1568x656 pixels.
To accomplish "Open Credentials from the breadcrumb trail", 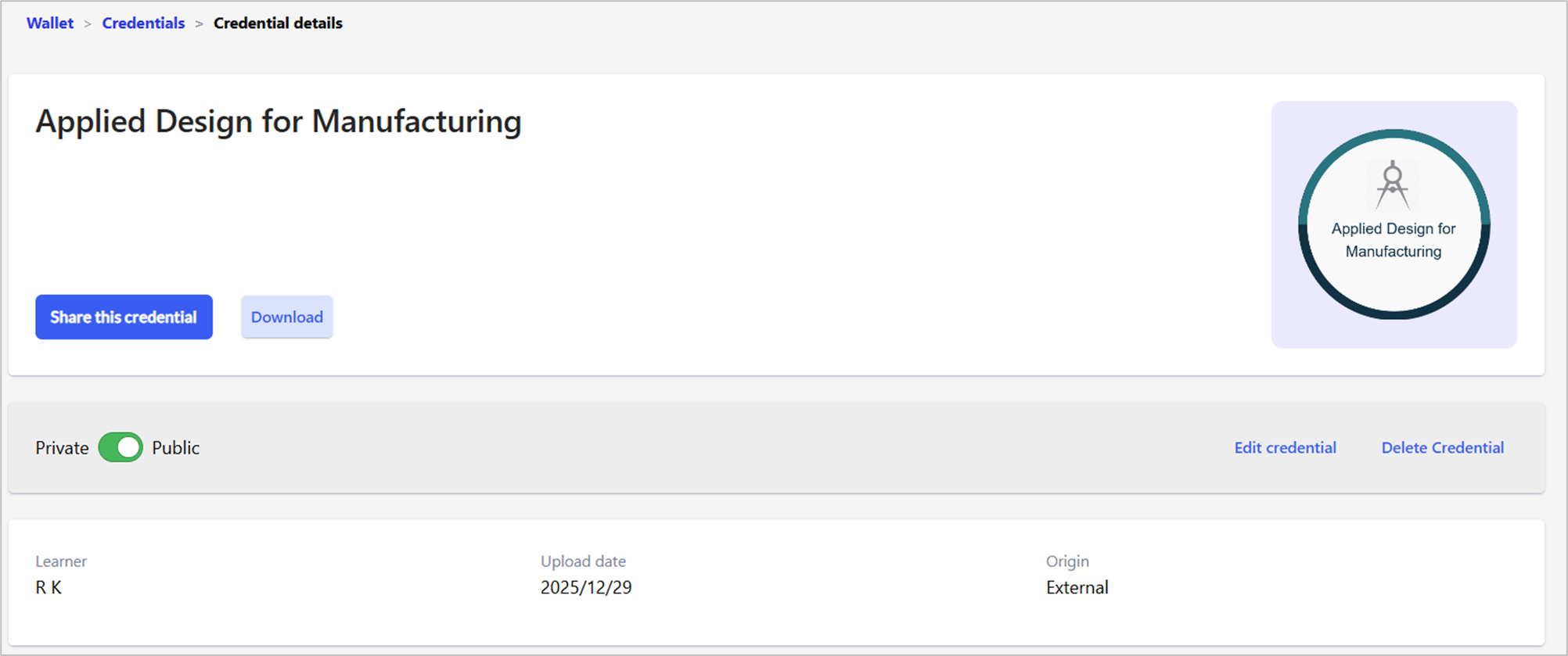I will 143,23.
